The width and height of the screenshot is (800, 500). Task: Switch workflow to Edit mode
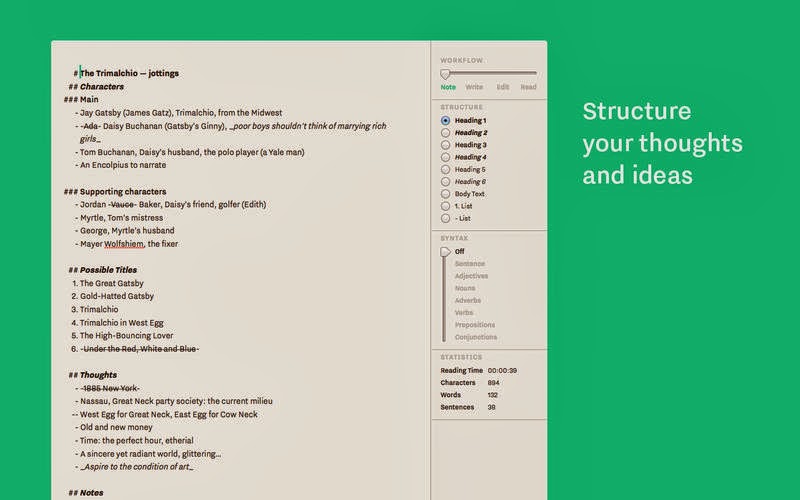tap(503, 87)
